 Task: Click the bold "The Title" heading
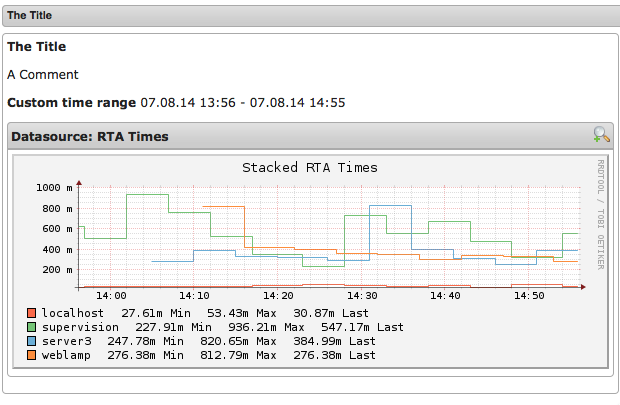(x=37, y=46)
